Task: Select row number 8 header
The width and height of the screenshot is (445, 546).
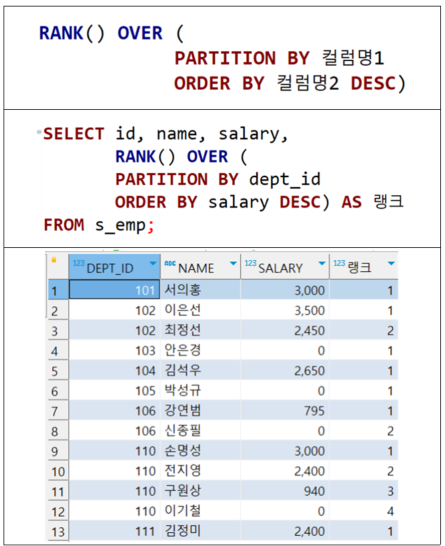Action: [x=58, y=431]
